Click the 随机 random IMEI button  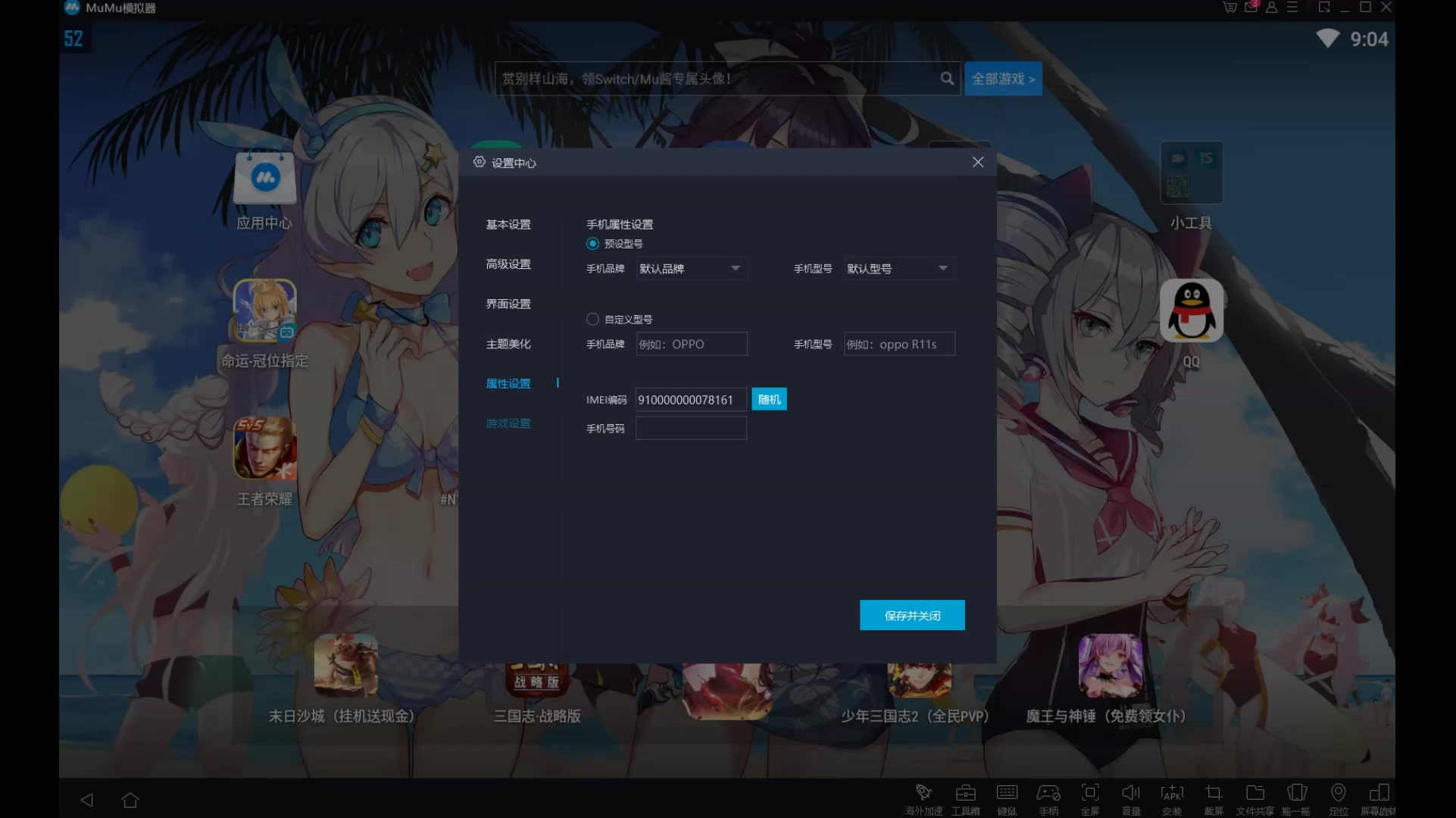click(x=769, y=399)
